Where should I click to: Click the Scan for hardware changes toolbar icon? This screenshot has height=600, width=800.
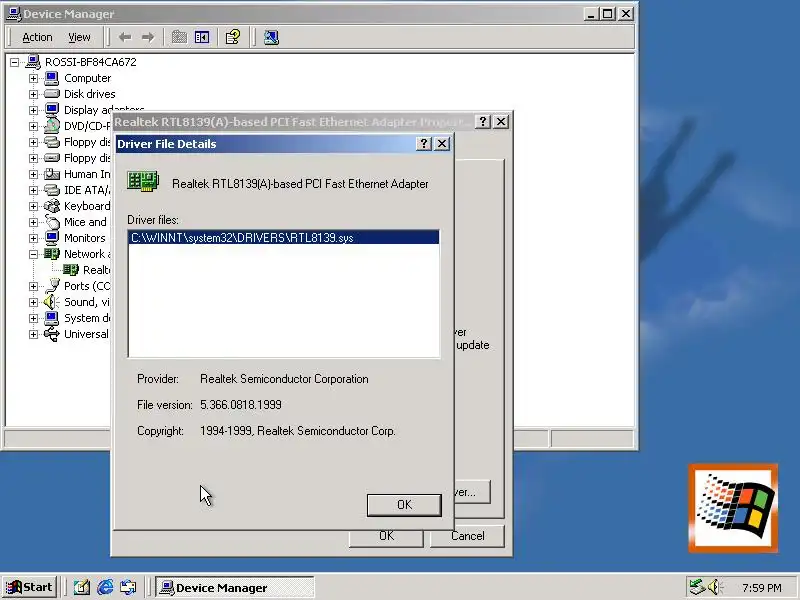click(x=271, y=37)
